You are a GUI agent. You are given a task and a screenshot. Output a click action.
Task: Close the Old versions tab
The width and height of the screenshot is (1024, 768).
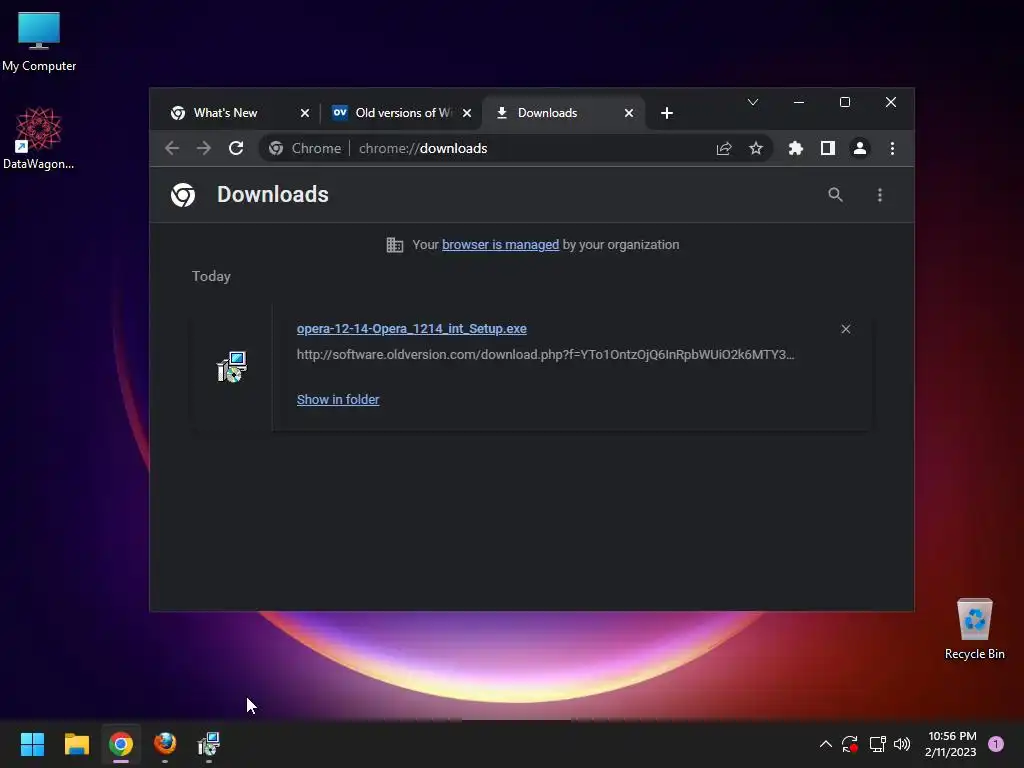(467, 113)
